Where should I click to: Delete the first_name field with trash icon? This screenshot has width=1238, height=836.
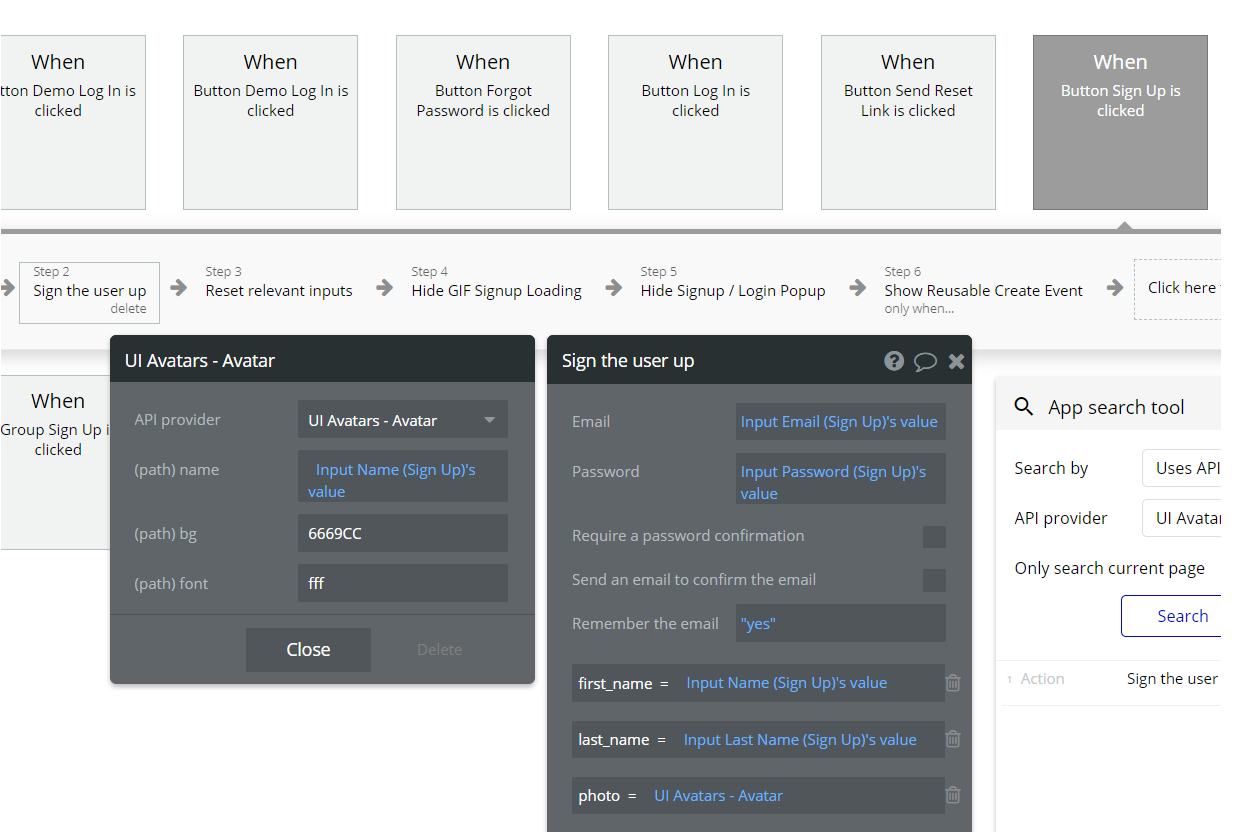point(953,683)
